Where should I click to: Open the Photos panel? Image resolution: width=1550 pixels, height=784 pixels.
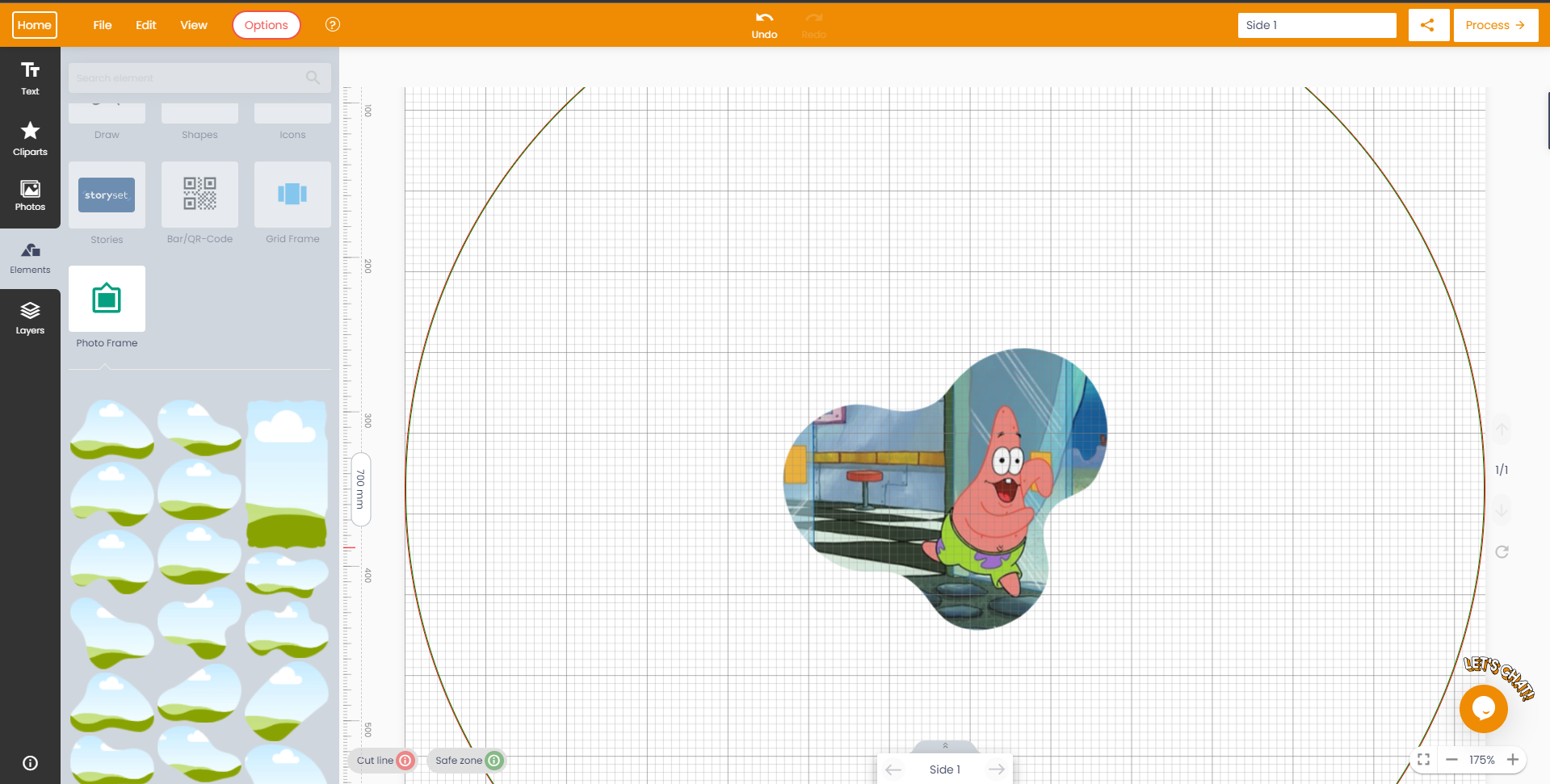(30, 195)
